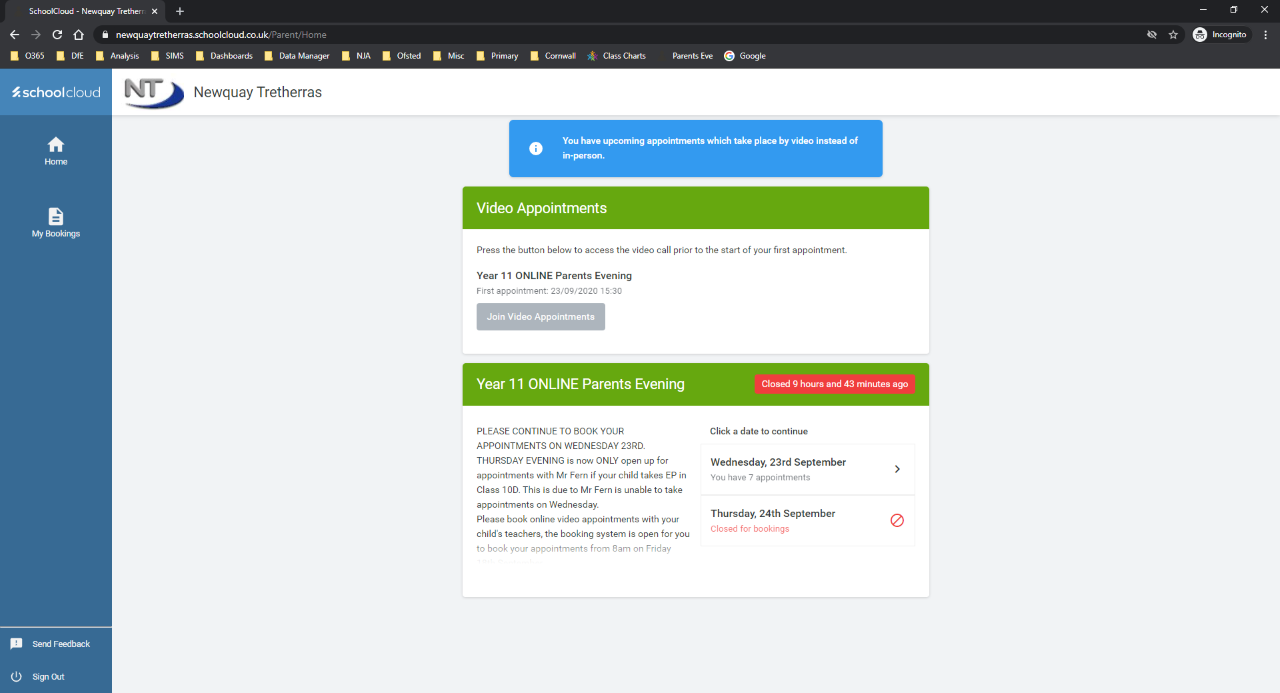The image size is (1280, 693).
Task: Open the Chrome three-dot menu
Action: 1265,34
